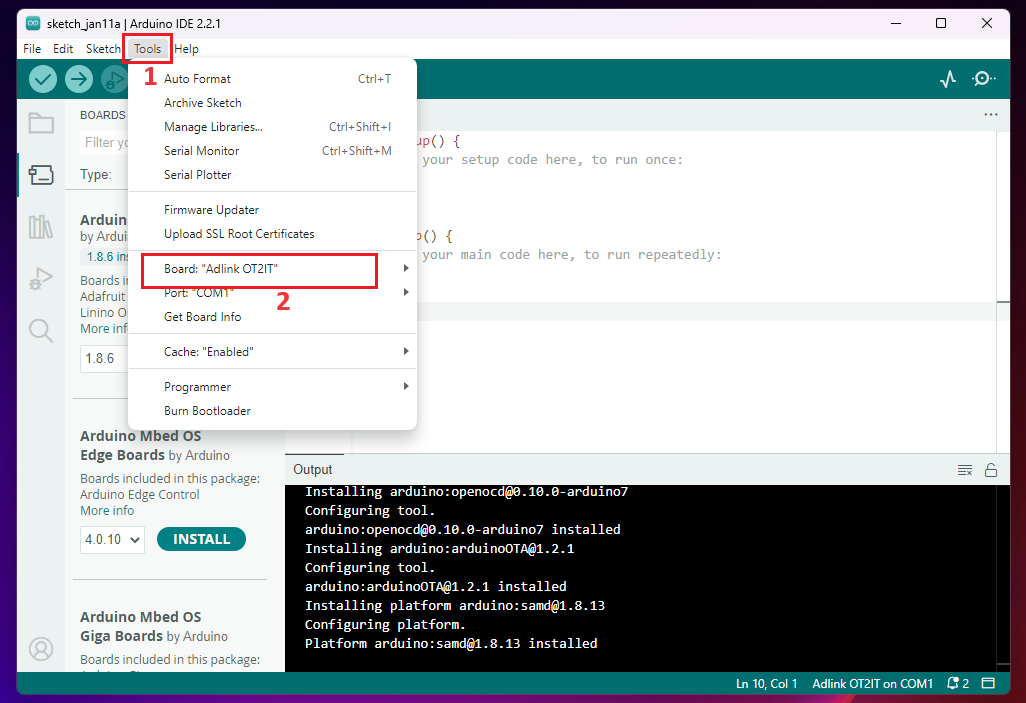This screenshot has height=703, width=1026.
Task: Open the Library Manager books icon
Action: [x=41, y=227]
